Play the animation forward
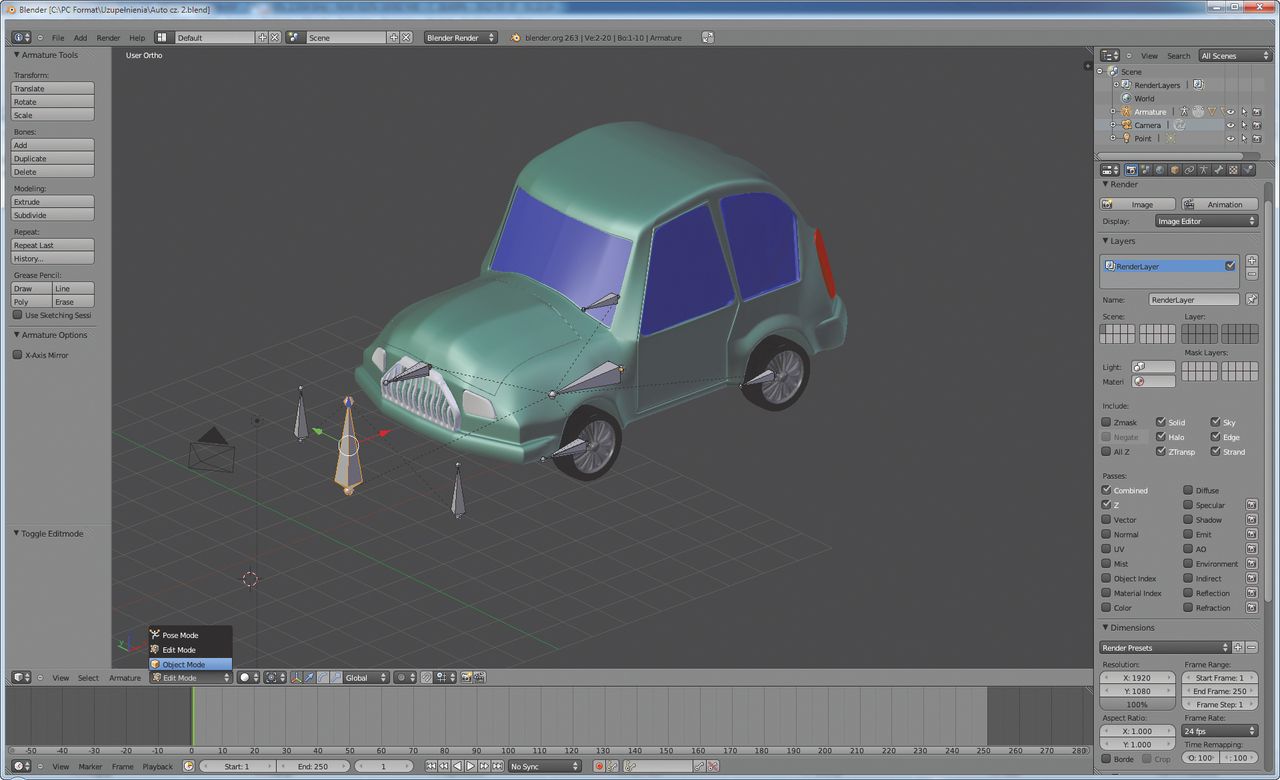 [x=471, y=766]
